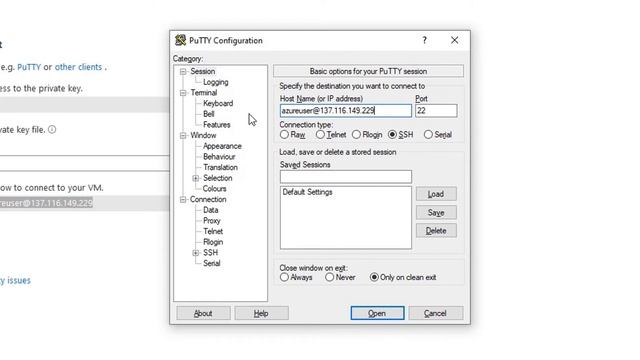Click Open to start the session
The image size is (640, 360).
377,313
